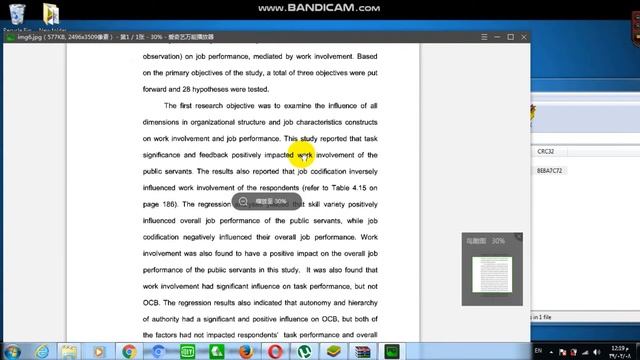The width and height of the screenshot is (640, 360).
Task: Open the New folder desktop icon
Action: click(x=51, y=16)
